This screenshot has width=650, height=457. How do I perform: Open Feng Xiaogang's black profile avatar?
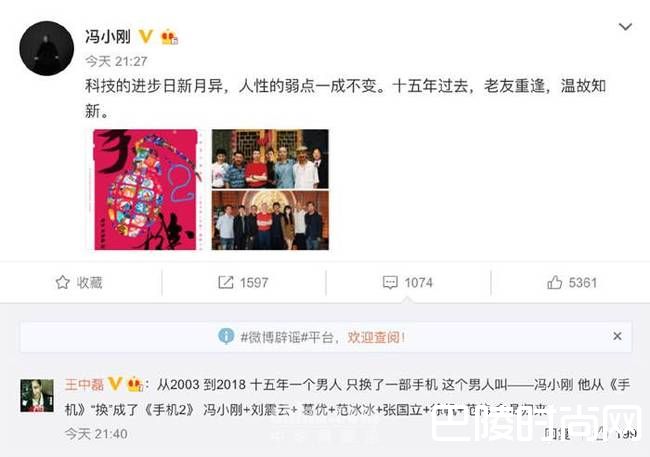click(x=46, y=49)
